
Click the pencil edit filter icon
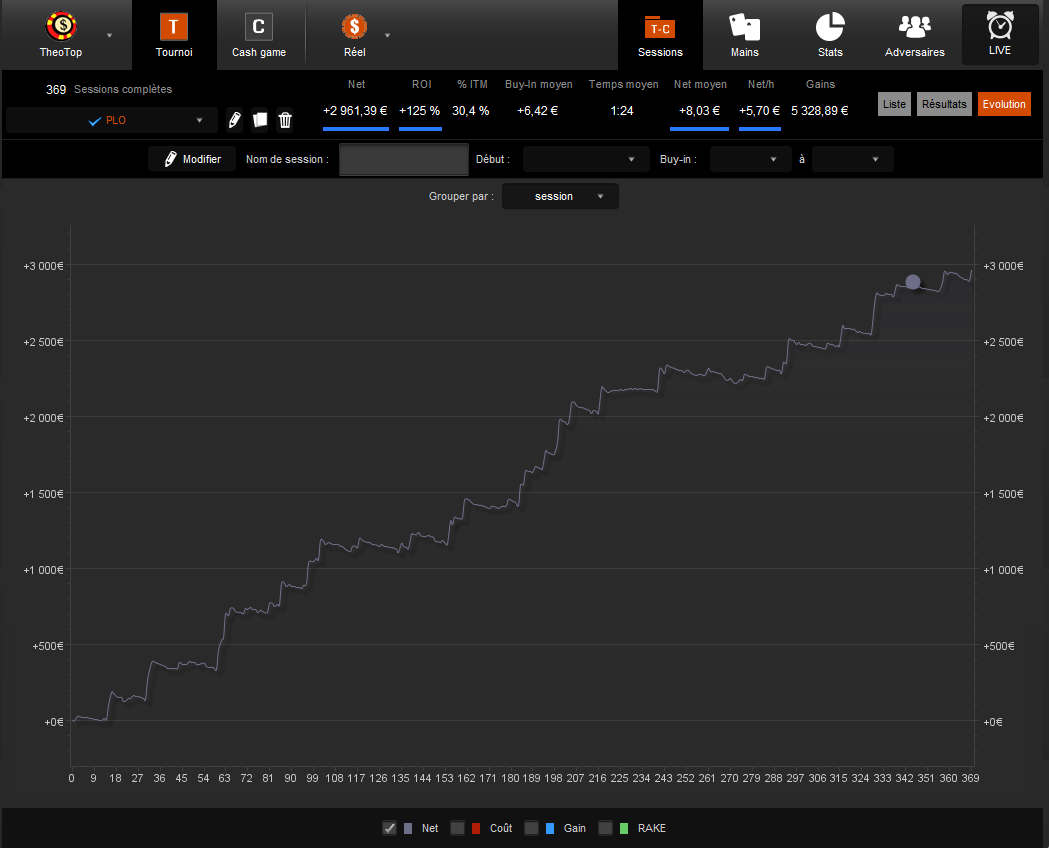pos(234,120)
